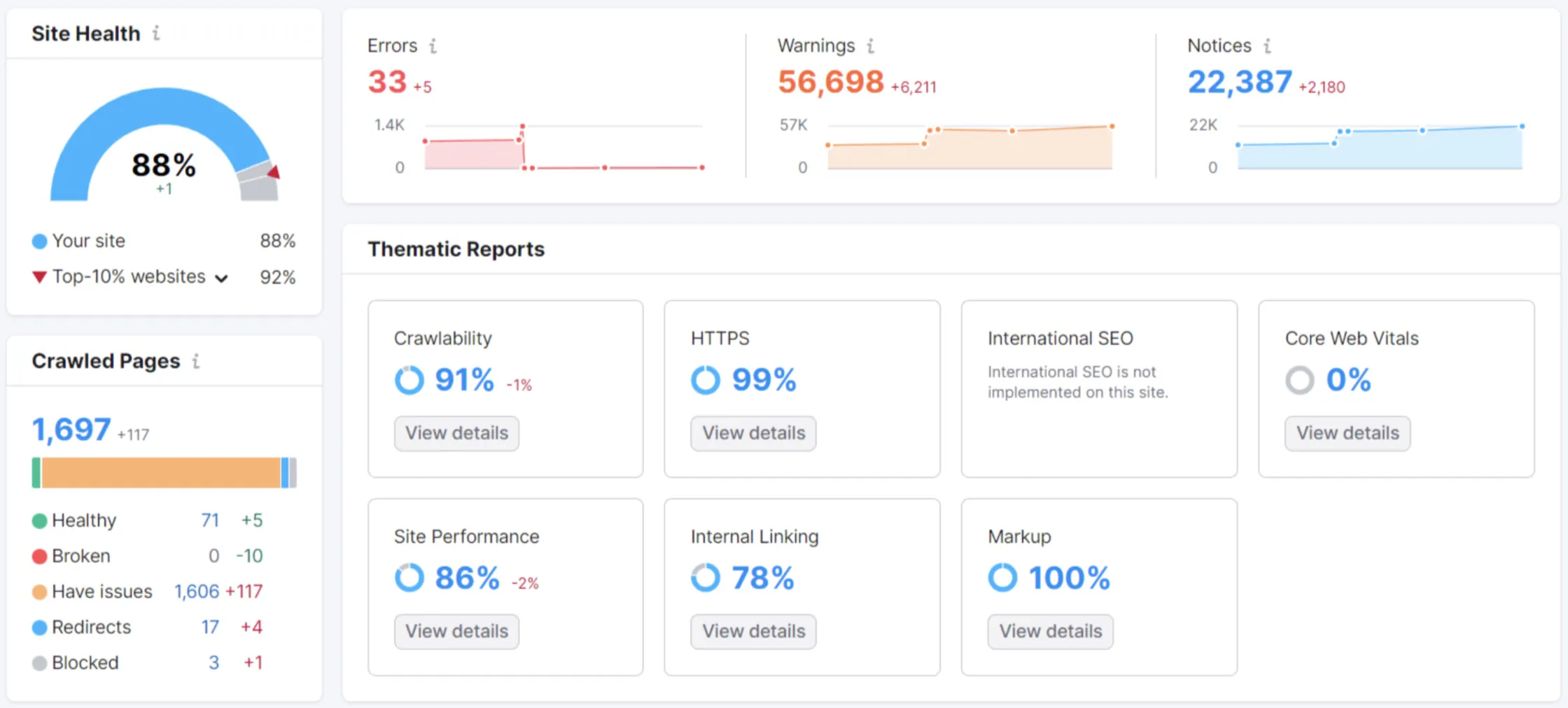Viewport: 1568px width, 708px height.
Task: View details for Internal Linking
Action: (753, 631)
